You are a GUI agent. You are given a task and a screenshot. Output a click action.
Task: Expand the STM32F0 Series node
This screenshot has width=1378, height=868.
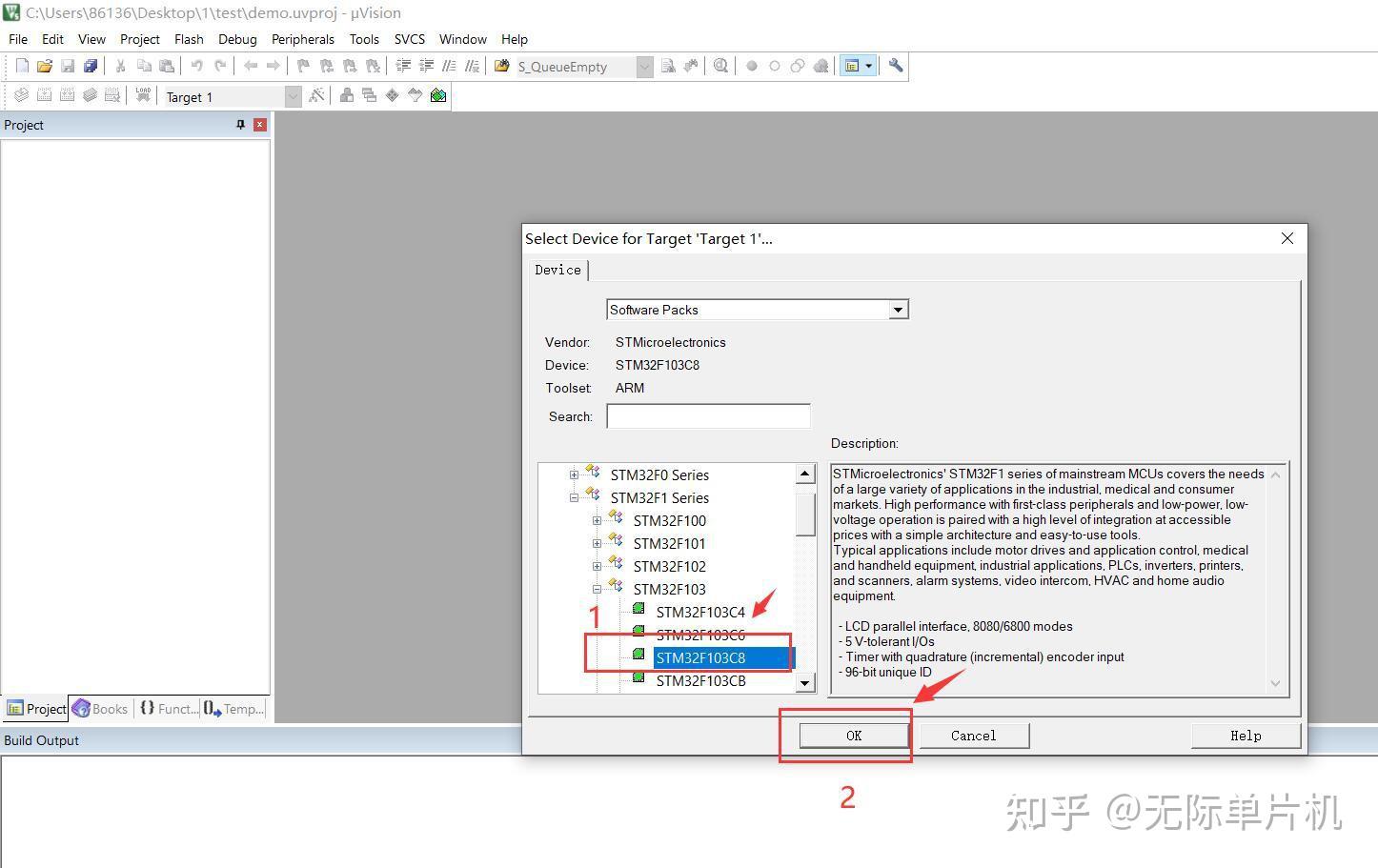point(574,474)
